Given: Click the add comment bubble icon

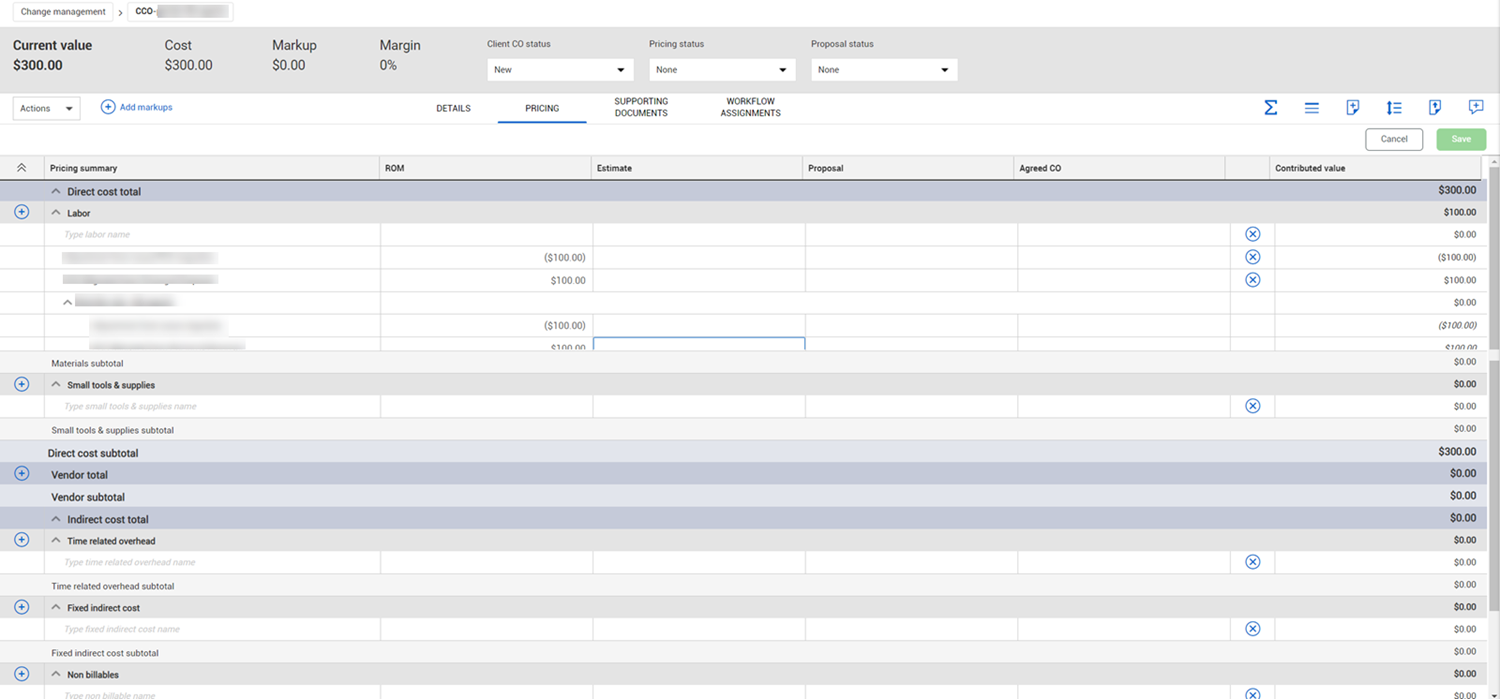Looking at the screenshot, I should point(1476,107).
